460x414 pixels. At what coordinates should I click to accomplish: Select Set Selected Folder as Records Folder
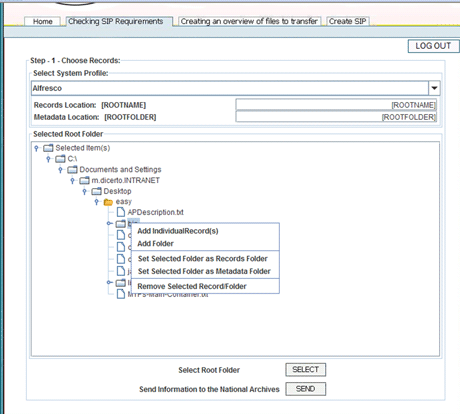pos(205,259)
